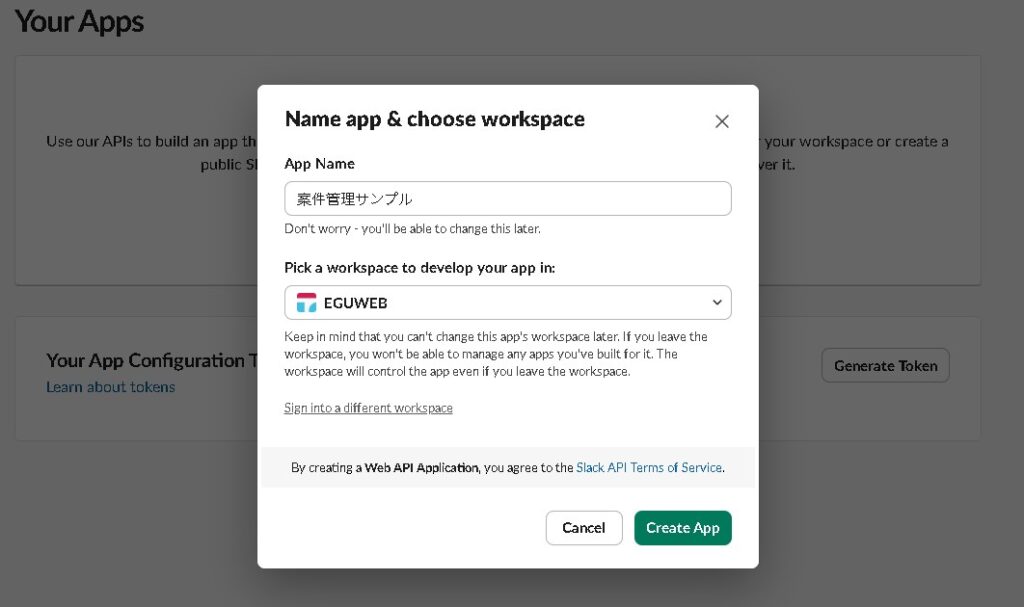Open Sign into a different workspace link
The height and width of the screenshot is (607, 1024).
(368, 408)
